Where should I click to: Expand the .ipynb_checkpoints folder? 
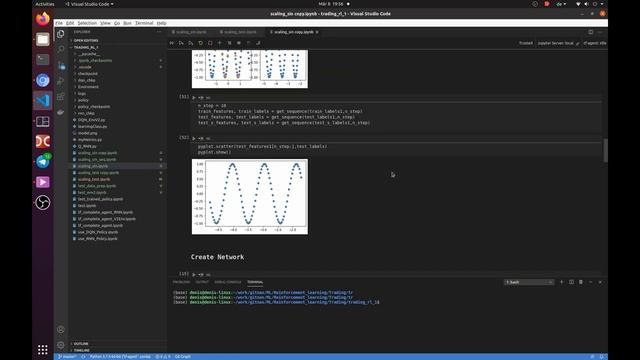tap(118, 60)
